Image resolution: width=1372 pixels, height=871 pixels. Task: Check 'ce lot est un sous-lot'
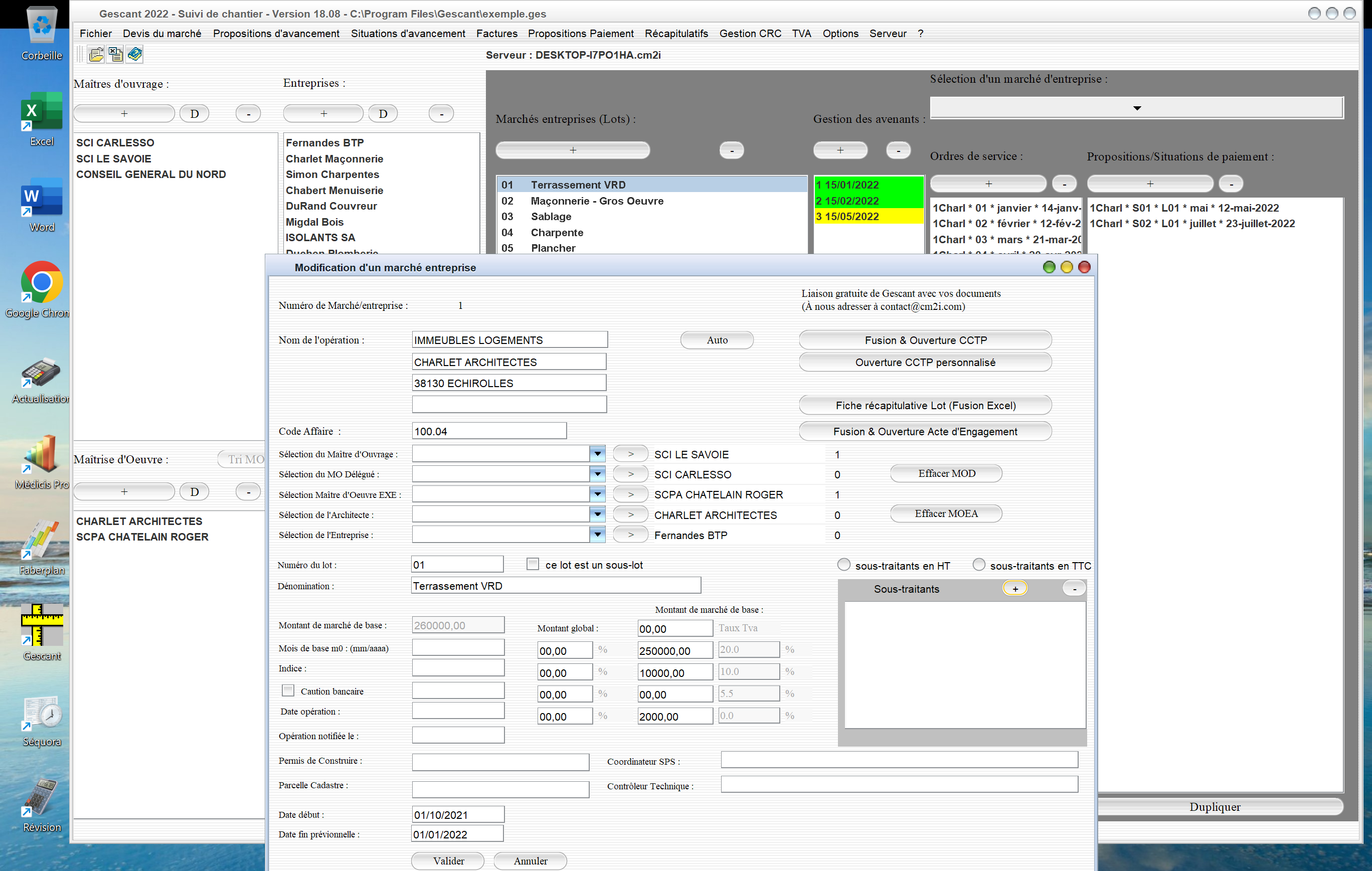[x=533, y=564]
